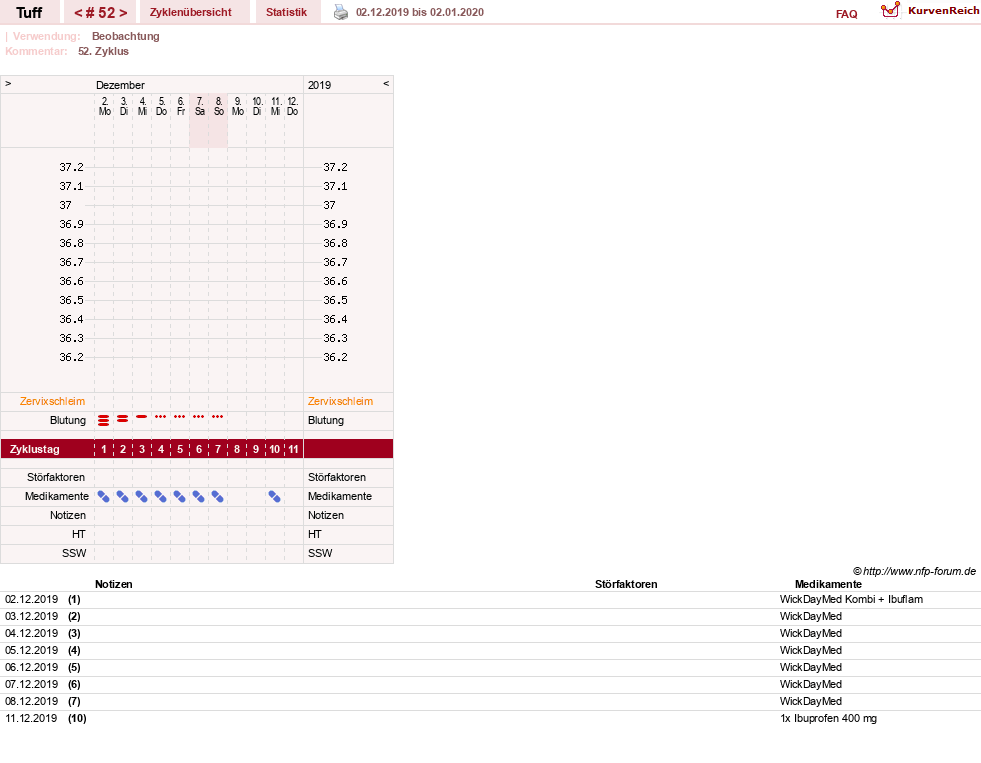Expand chart with the left '>' arrow
This screenshot has width=981, height=763.
8,83
